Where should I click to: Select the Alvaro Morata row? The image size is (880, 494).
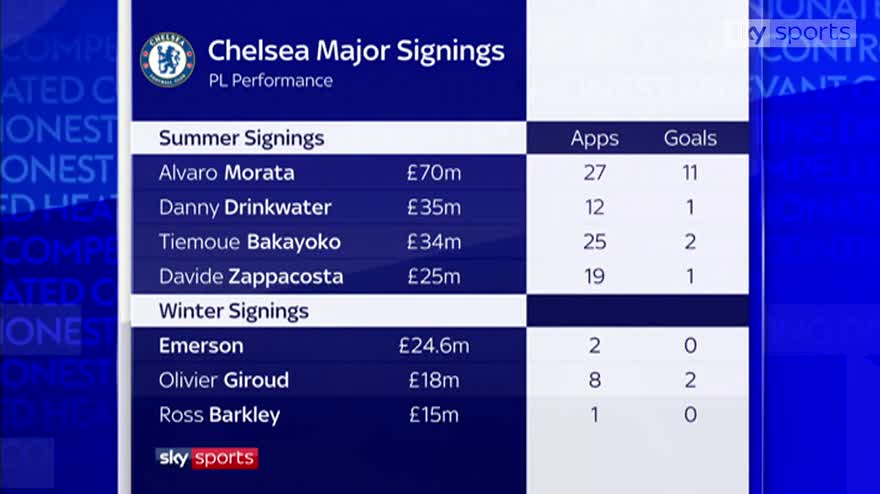(440, 172)
